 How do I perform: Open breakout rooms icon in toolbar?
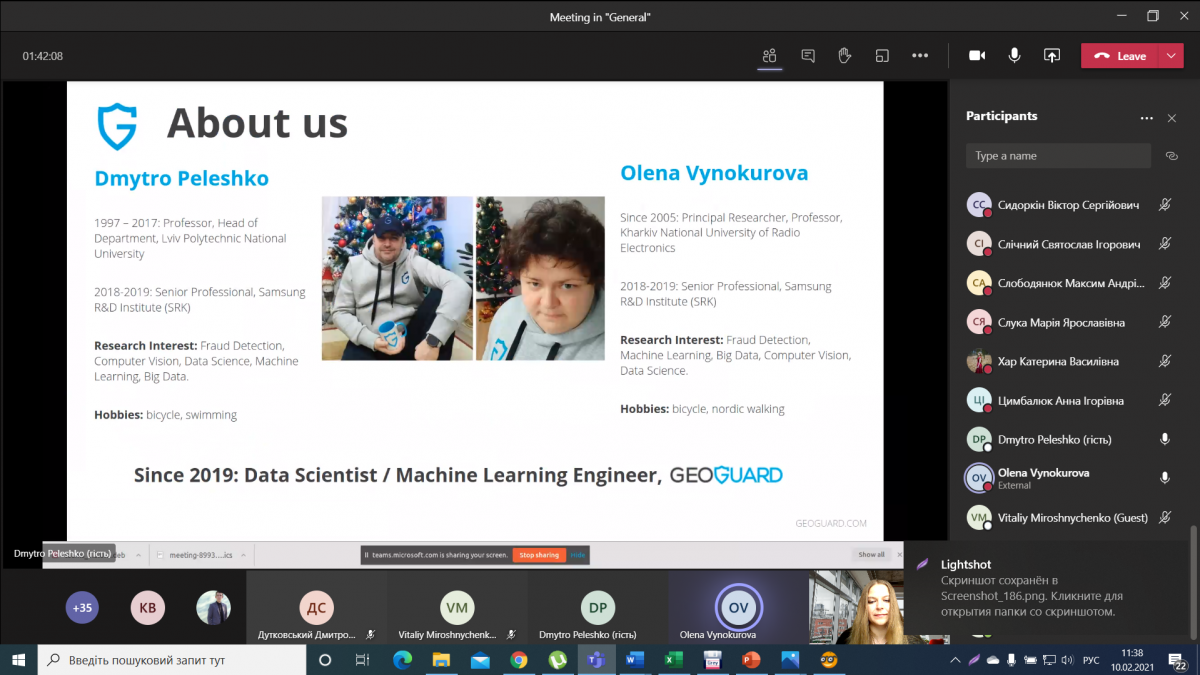pos(882,56)
